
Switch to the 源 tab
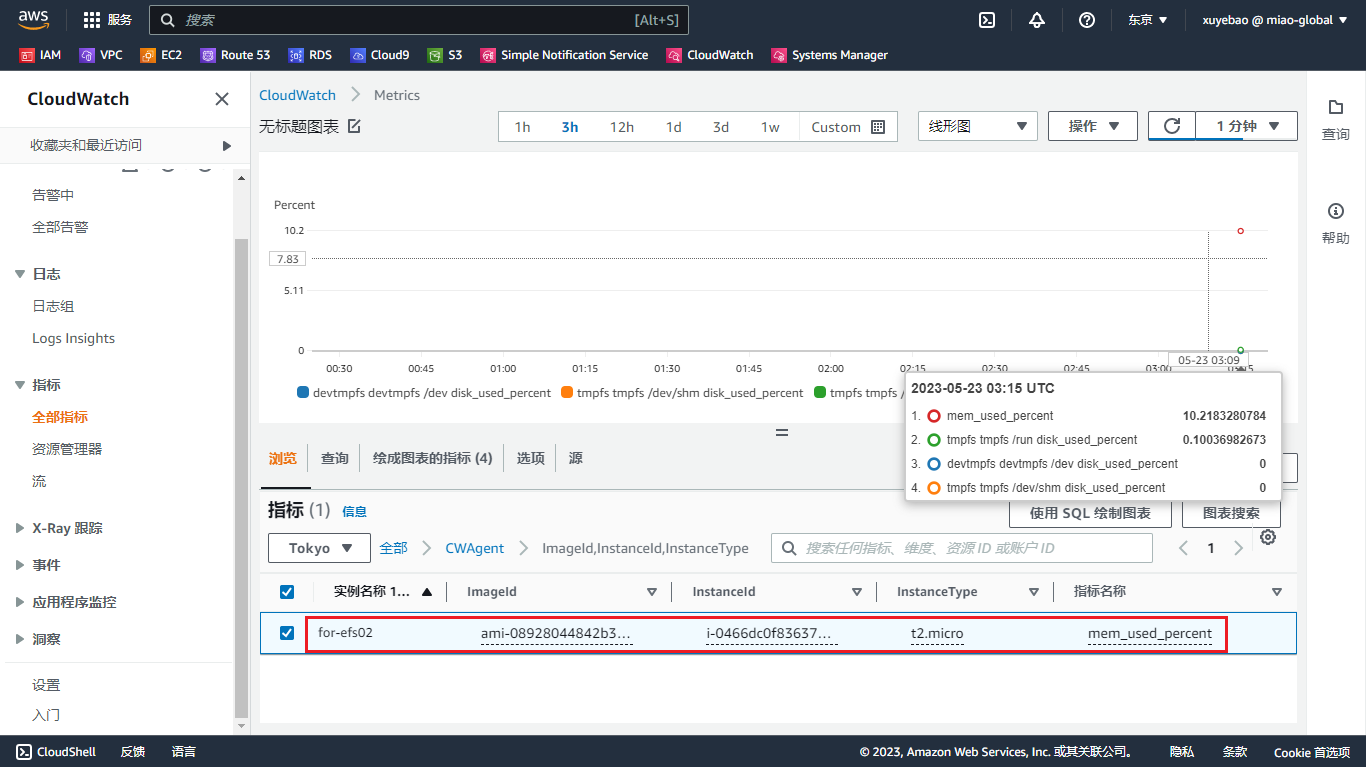(576, 458)
